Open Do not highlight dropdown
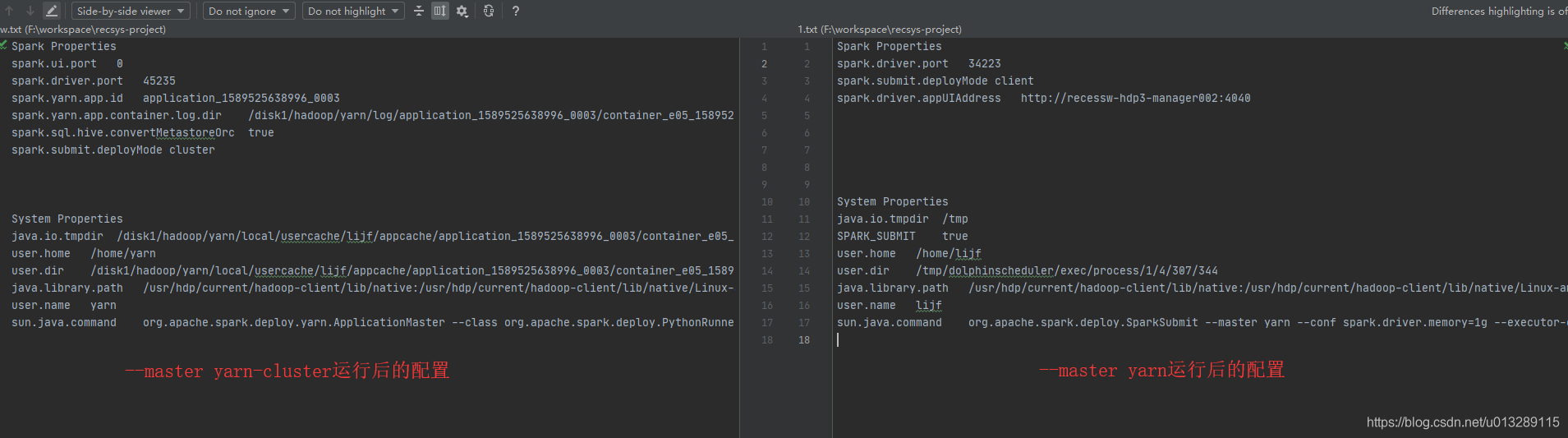 (353, 11)
